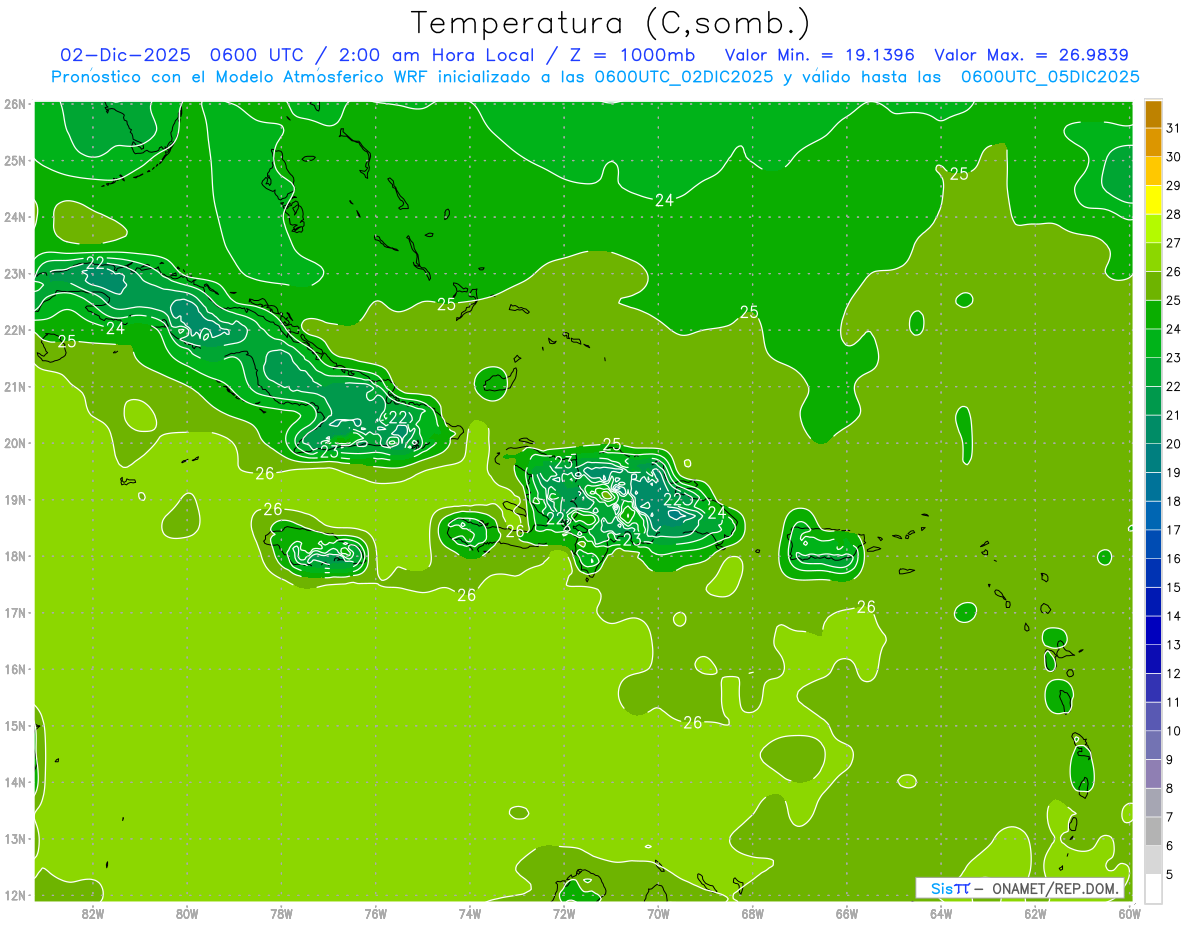The image size is (1200, 927).
Task: Click "Valor Max. = 26.9839" value
Action: (x=1032, y=55)
